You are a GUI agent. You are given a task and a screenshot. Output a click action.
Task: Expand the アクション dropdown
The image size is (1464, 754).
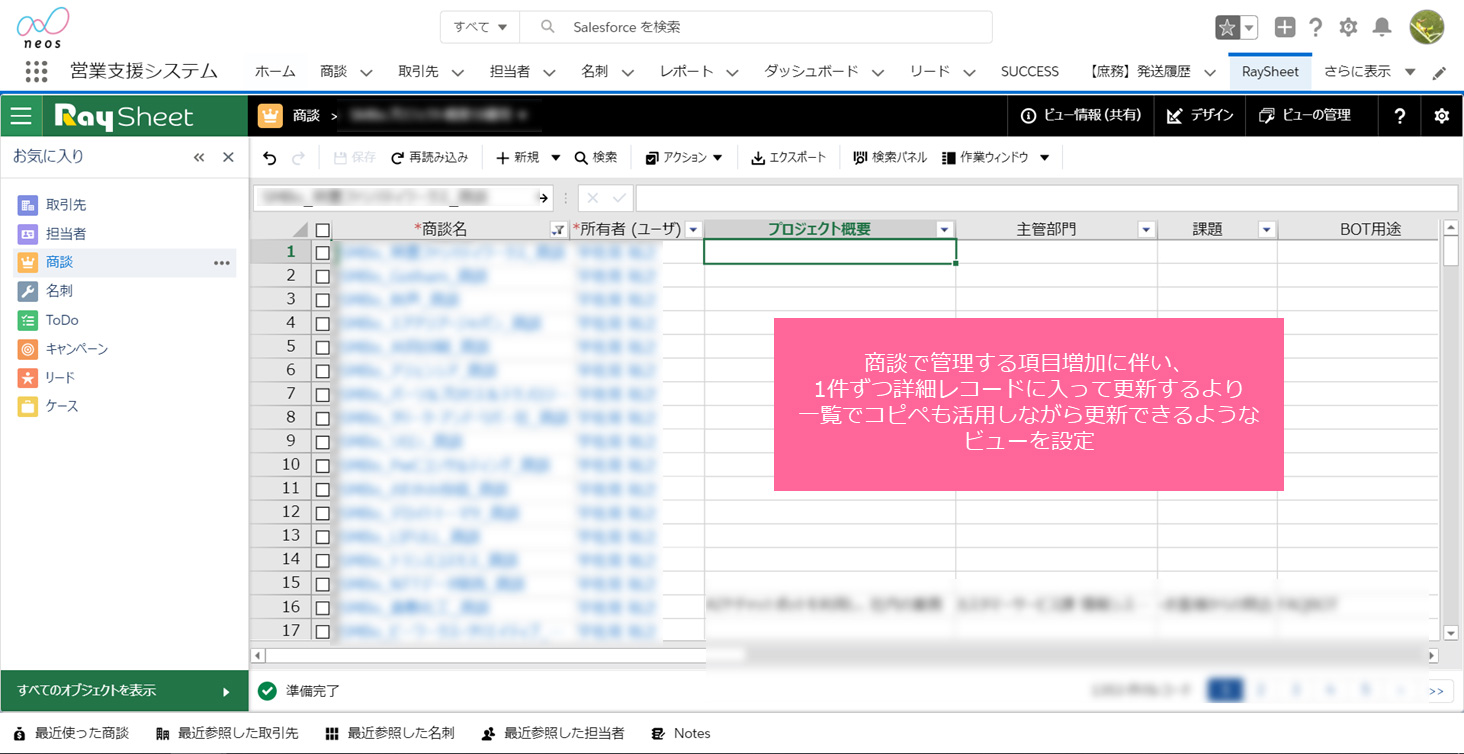coord(684,158)
